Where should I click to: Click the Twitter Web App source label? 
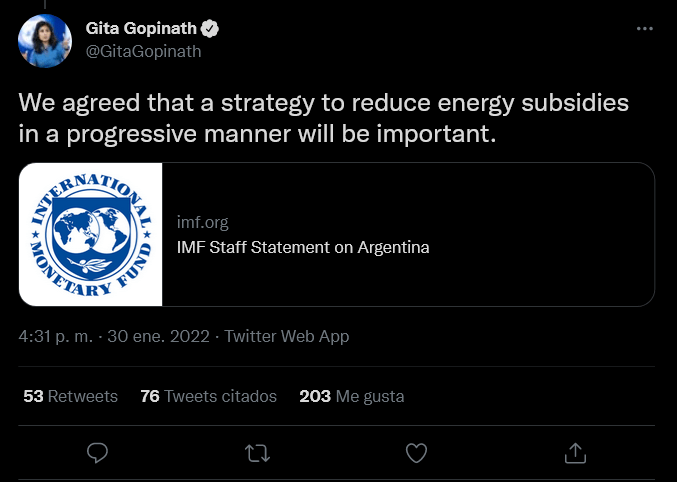click(x=287, y=336)
